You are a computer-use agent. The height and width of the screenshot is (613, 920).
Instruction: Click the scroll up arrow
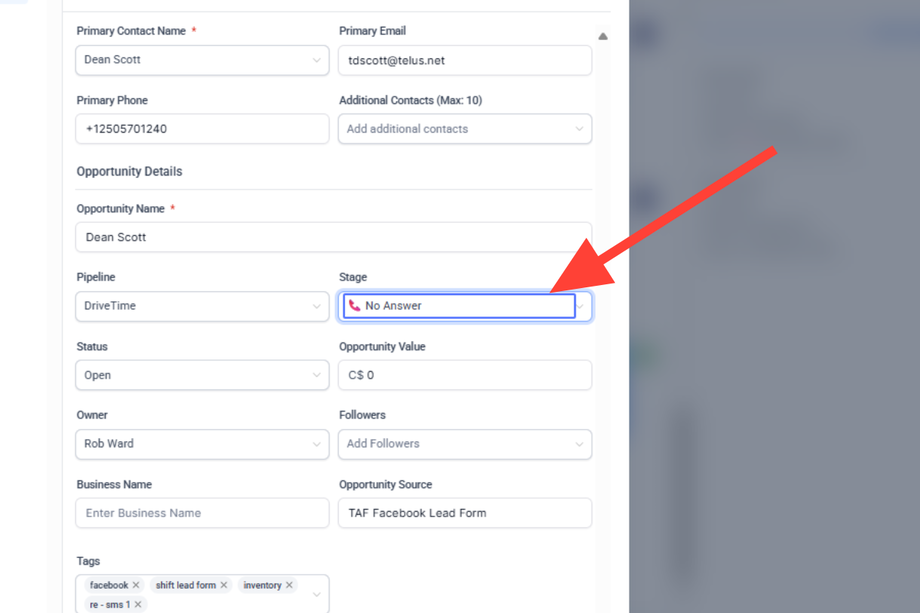click(x=603, y=36)
